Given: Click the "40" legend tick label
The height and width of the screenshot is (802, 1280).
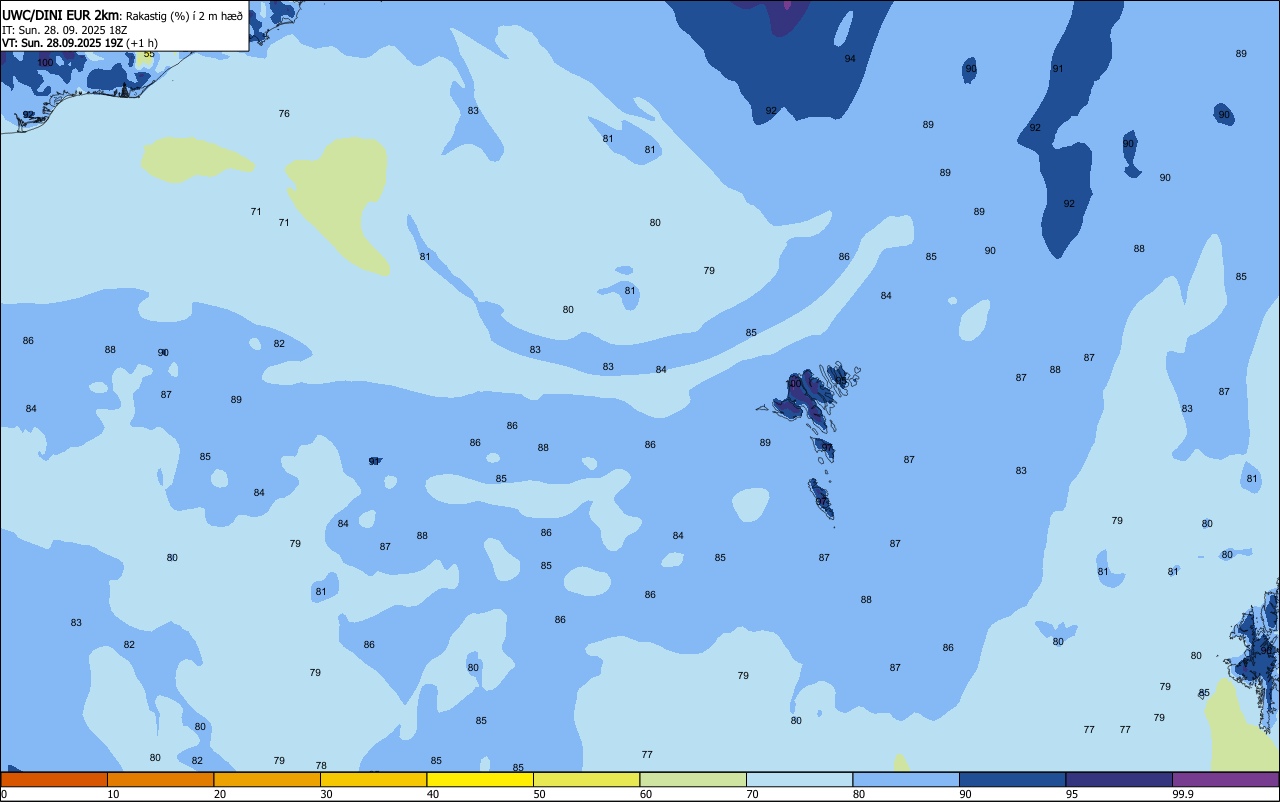Looking at the screenshot, I should click(x=433, y=794).
